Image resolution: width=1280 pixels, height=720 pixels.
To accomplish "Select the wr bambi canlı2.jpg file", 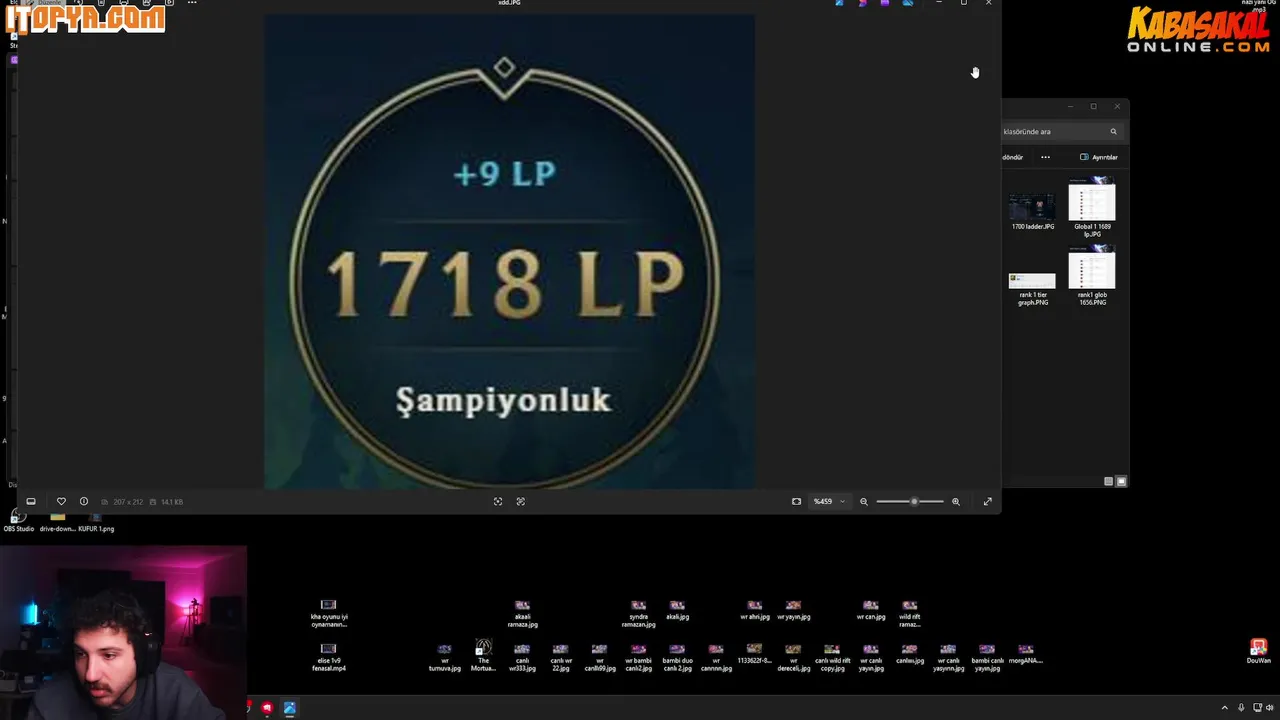I will [x=638, y=658].
